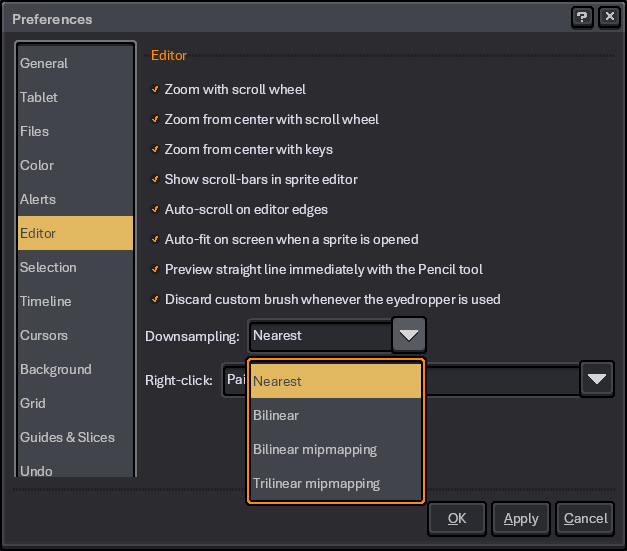Screen dimensions: 627x551
Task: Expand the Right-click action dropdown arrow
Action: pos(597,379)
